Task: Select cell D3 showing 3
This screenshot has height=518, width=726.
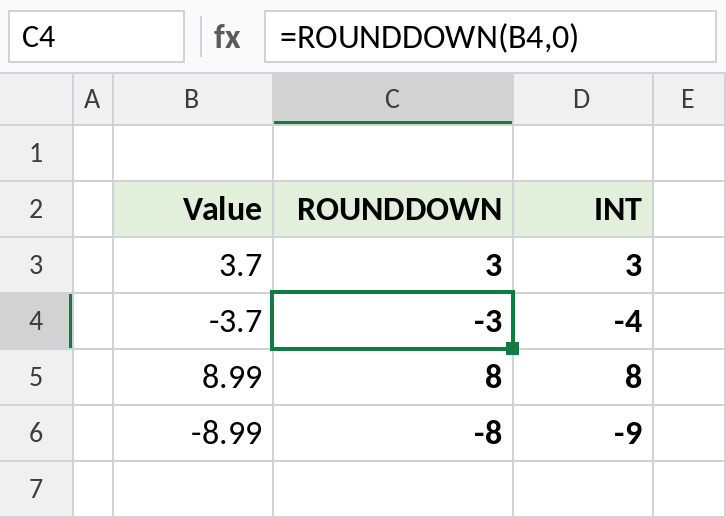Action: tap(582, 265)
